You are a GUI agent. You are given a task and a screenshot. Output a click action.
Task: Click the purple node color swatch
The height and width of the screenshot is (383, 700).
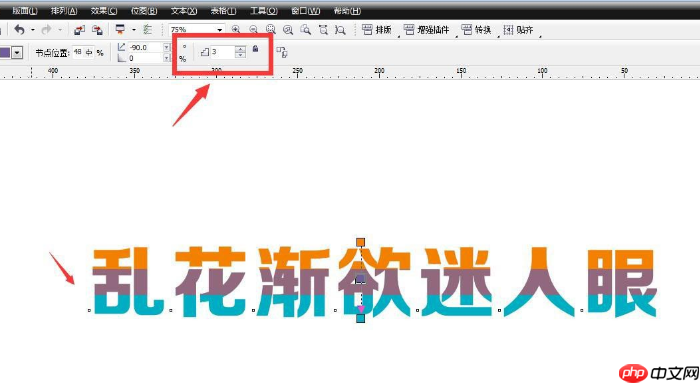coord(5,53)
